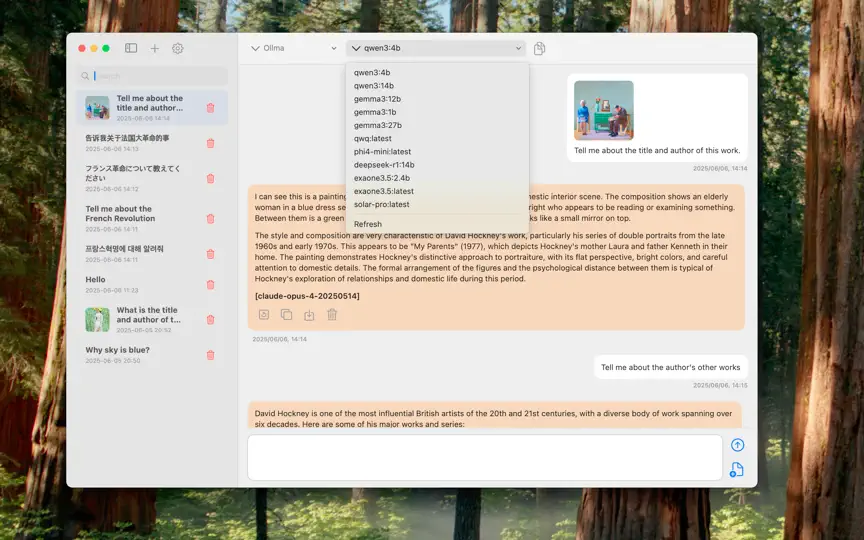The height and width of the screenshot is (540, 864).
Task: Select qwen3:4b from model list
Action: coord(438,73)
